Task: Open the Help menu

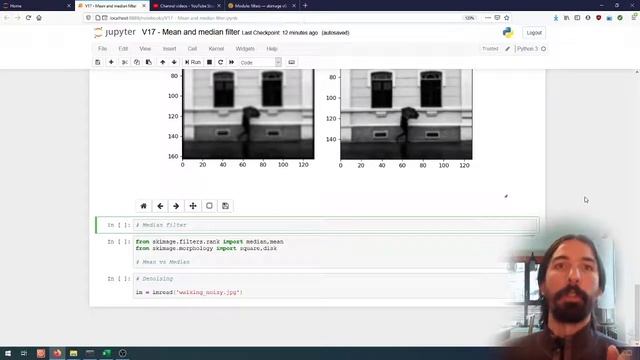Action: [272, 49]
